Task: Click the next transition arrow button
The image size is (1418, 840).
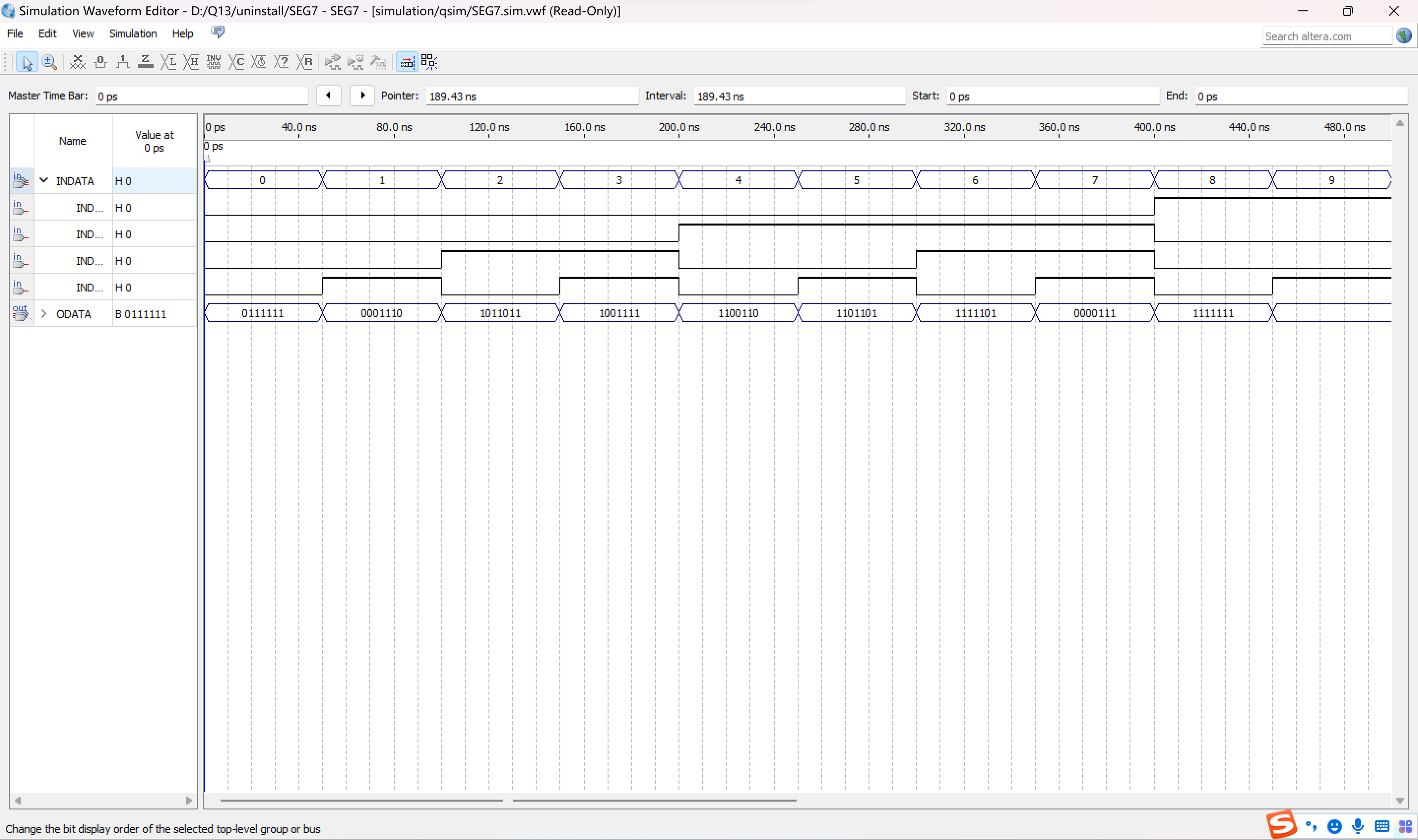Action: point(362,95)
